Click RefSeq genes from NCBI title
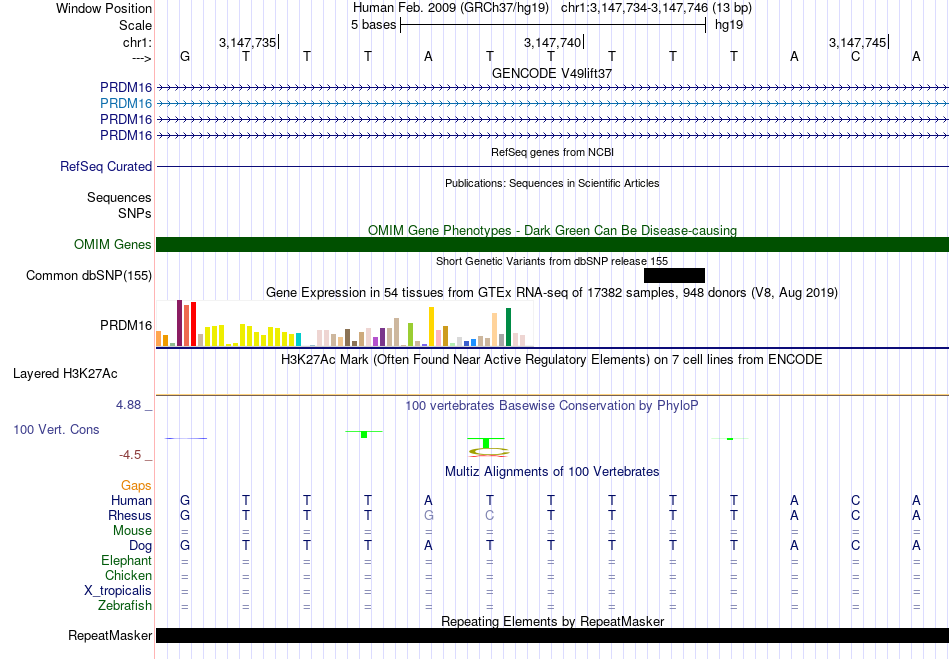This screenshot has width=950, height=659. point(552,152)
